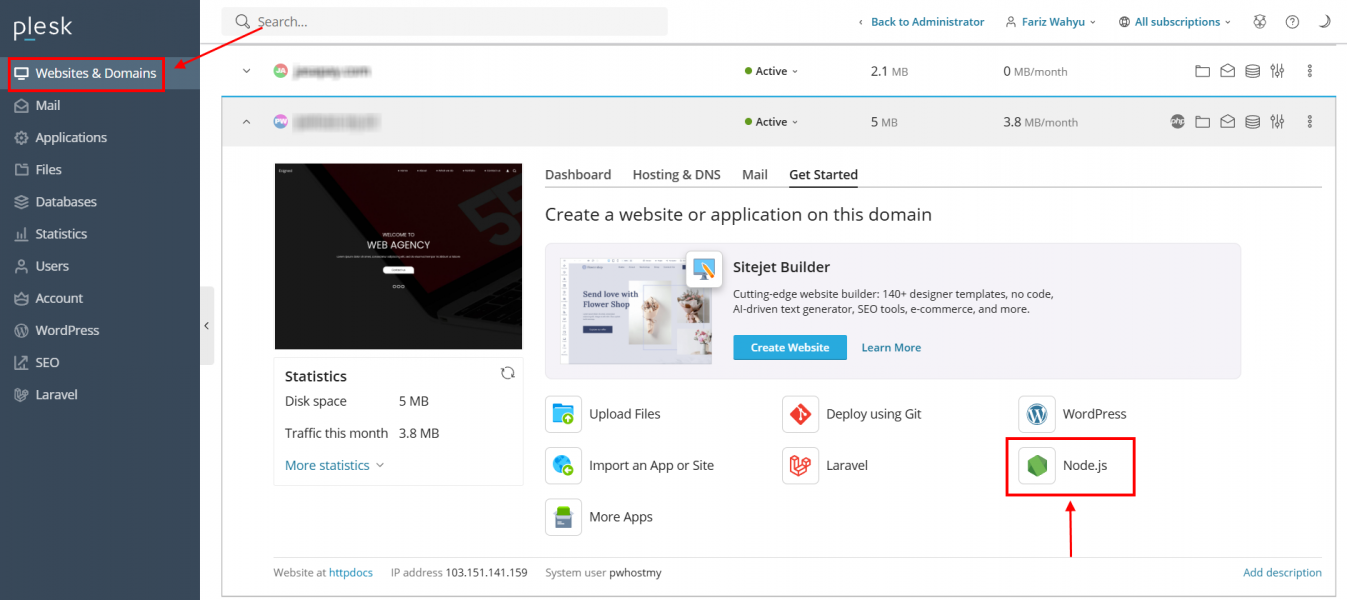Open mail icon in 5 MB row
Screen dimensions: 1347x600
[x=1227, y=122]
